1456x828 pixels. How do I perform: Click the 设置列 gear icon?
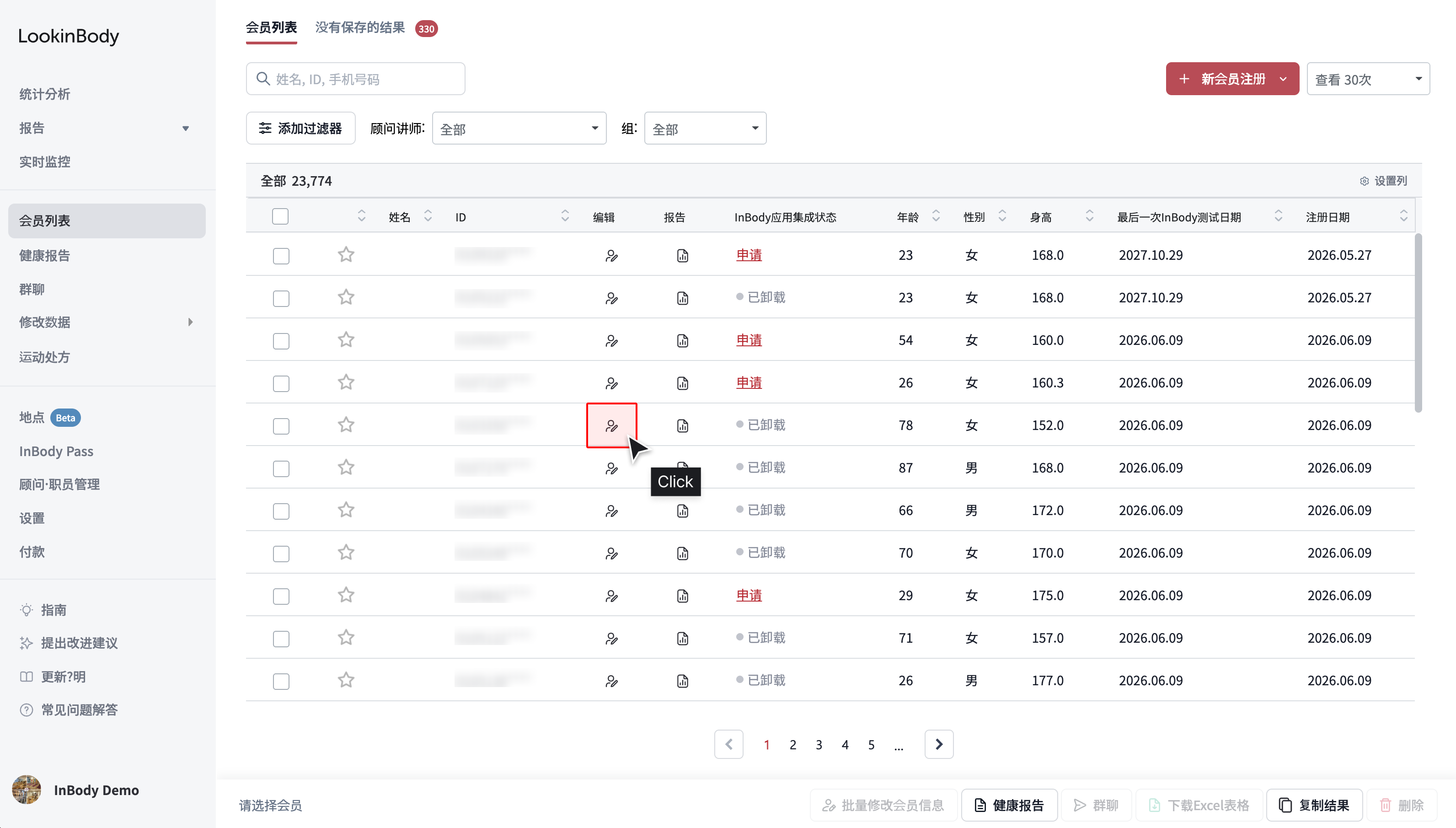pyautogui.click(x=1364, y=182)
